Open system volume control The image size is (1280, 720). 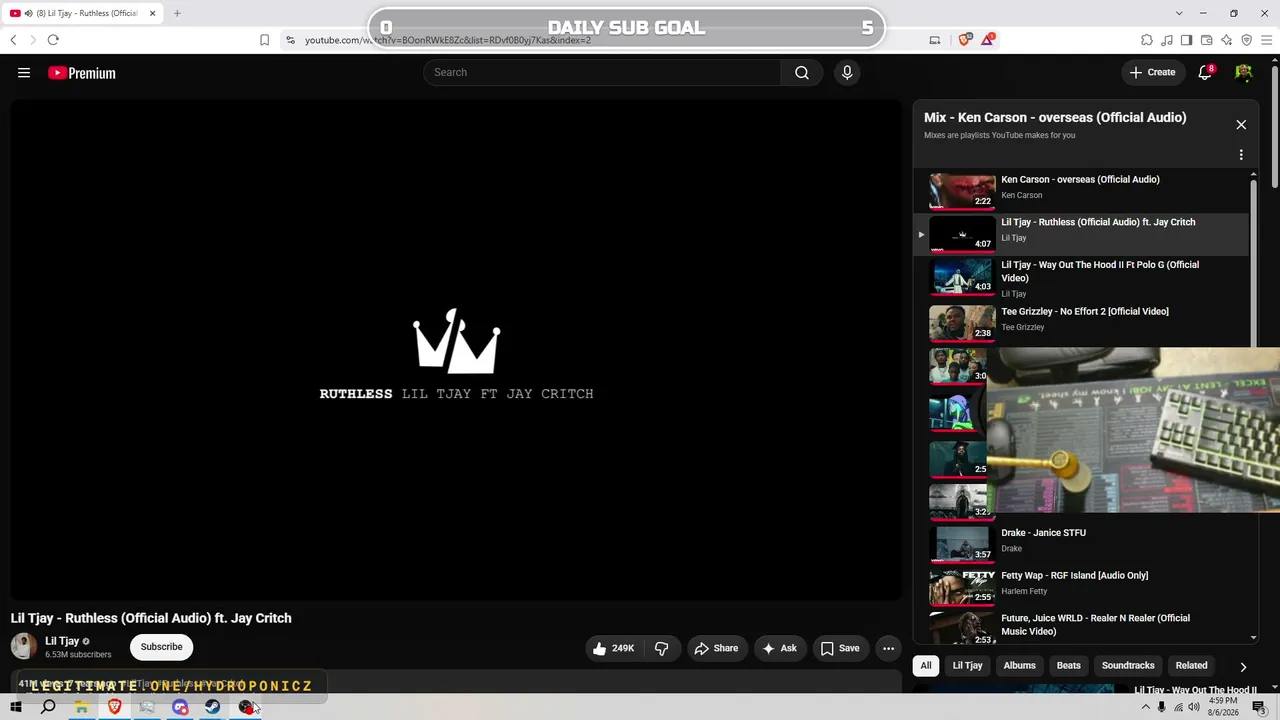[1194, 707]
